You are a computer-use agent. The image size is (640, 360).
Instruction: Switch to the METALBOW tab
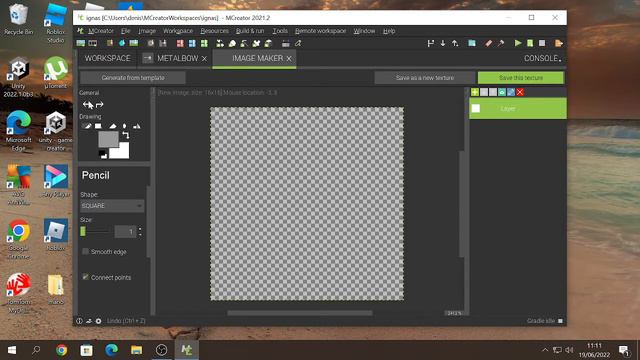pos(178,58)
